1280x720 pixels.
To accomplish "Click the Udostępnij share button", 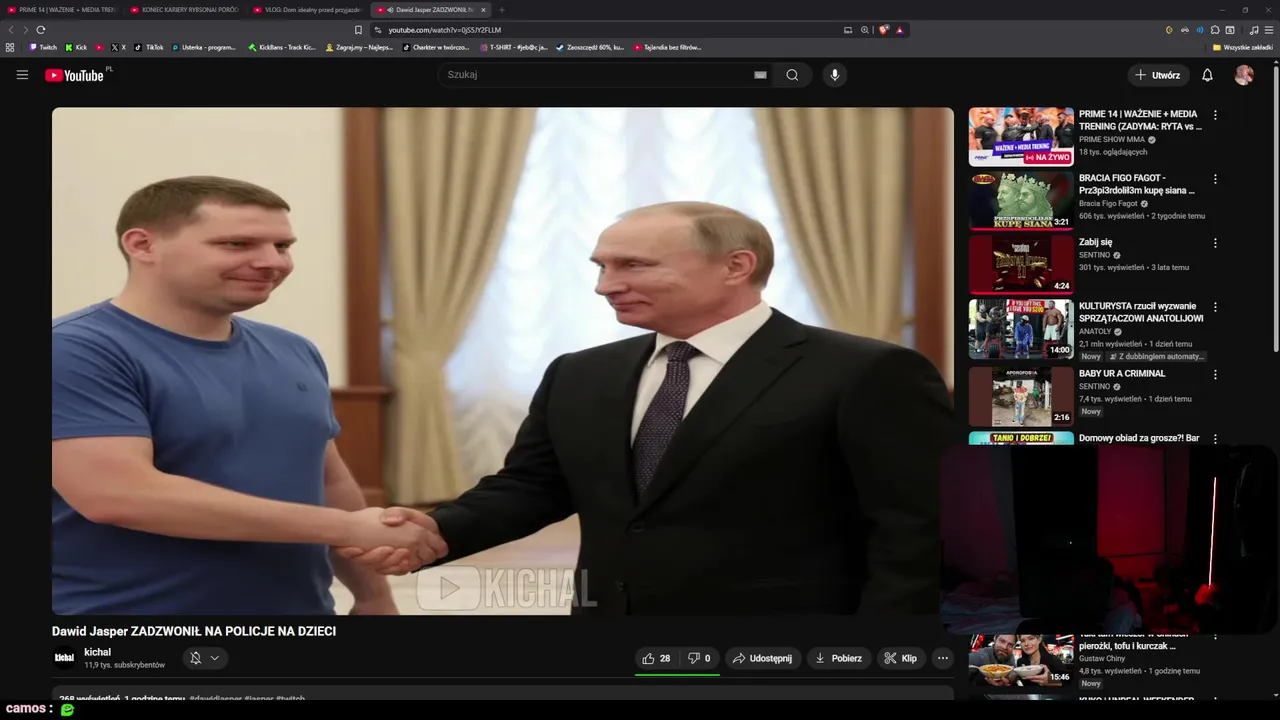I will coord(762,658).
